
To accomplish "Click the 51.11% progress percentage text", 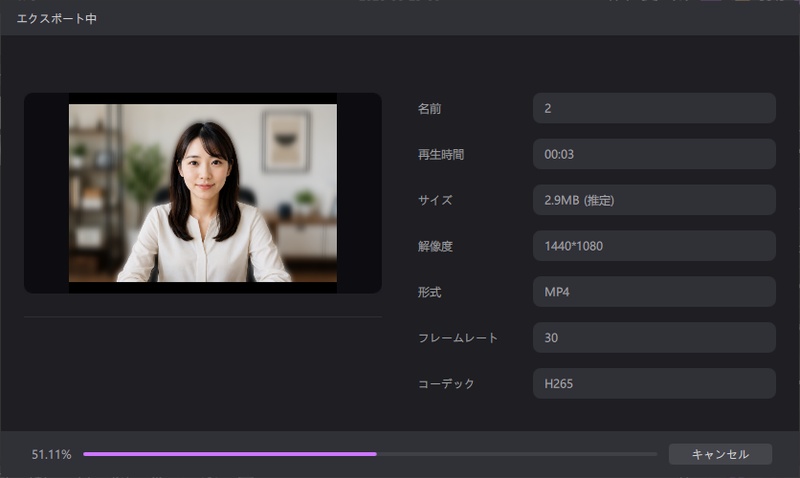I will pyautogui.click(x=52, y=455).
